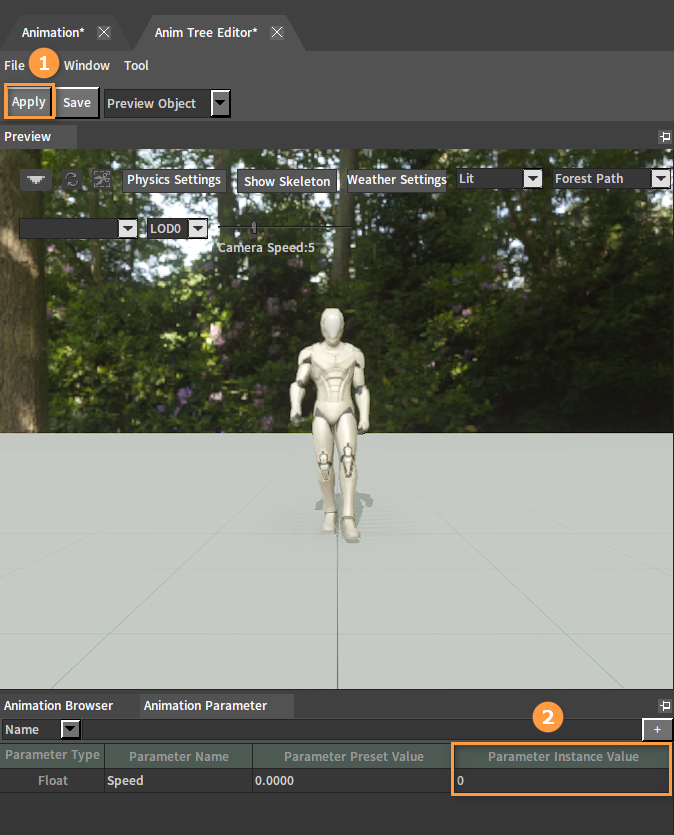Open the File menu
The image size is (674, 835).
(x=14, y=66)
